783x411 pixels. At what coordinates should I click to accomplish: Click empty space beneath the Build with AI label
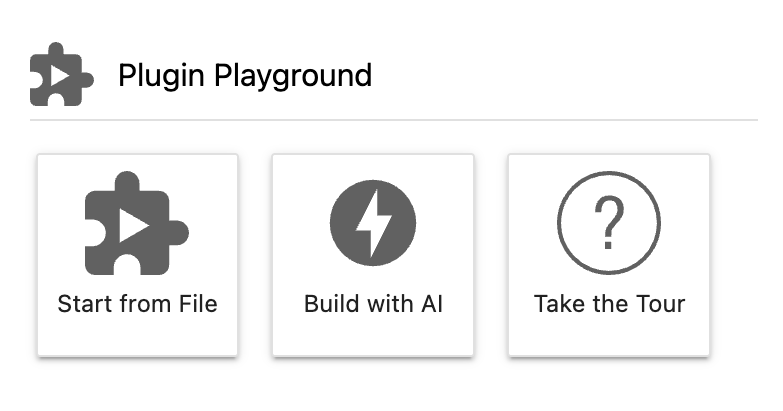(373, 336)
